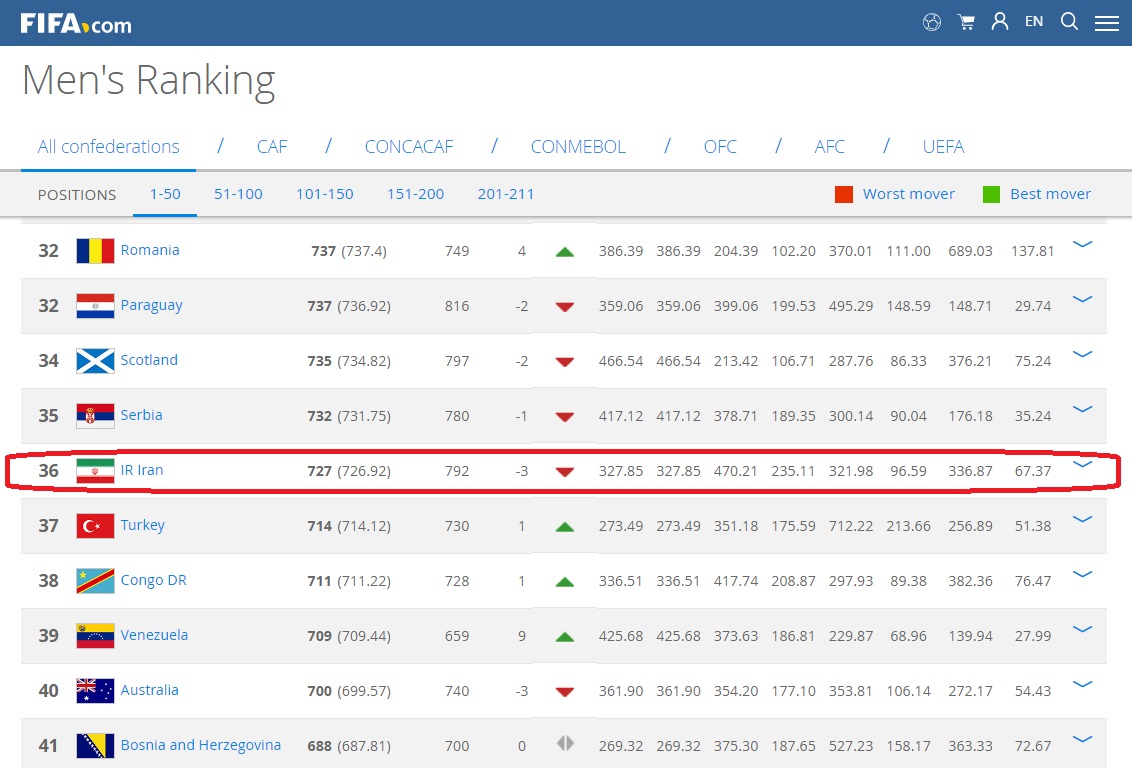Switch to positions 51-100 tab
Screen dimensions: 1132x768
[238, 194]
